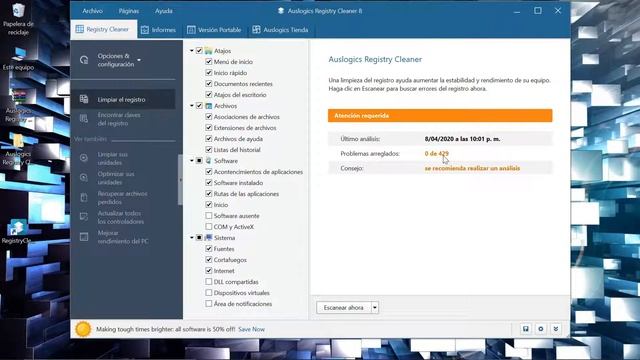
Task: Click the Limpiar sus unidades icon
Action: click(x=84, y=158)
